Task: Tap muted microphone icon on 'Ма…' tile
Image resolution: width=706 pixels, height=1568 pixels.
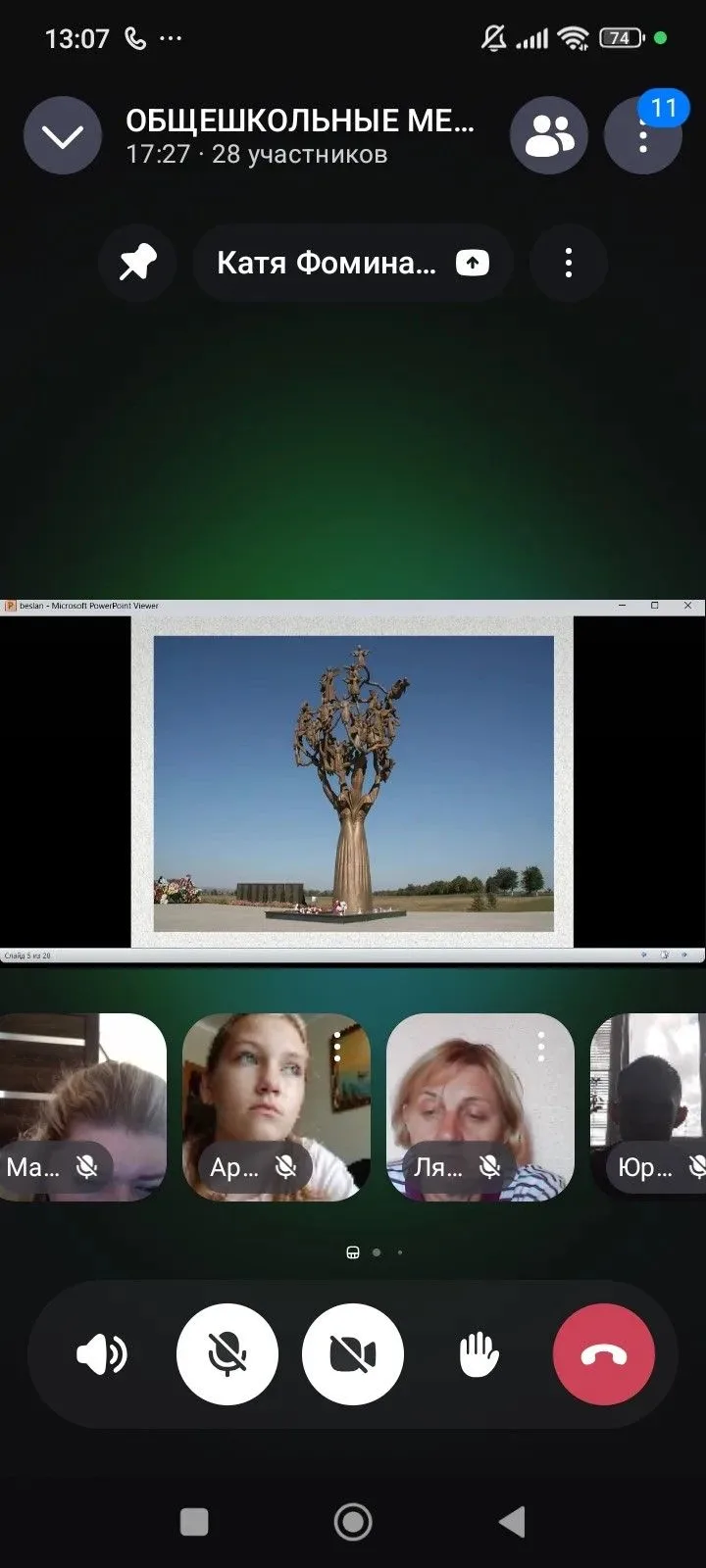Action: click(x=87, y=1167)
